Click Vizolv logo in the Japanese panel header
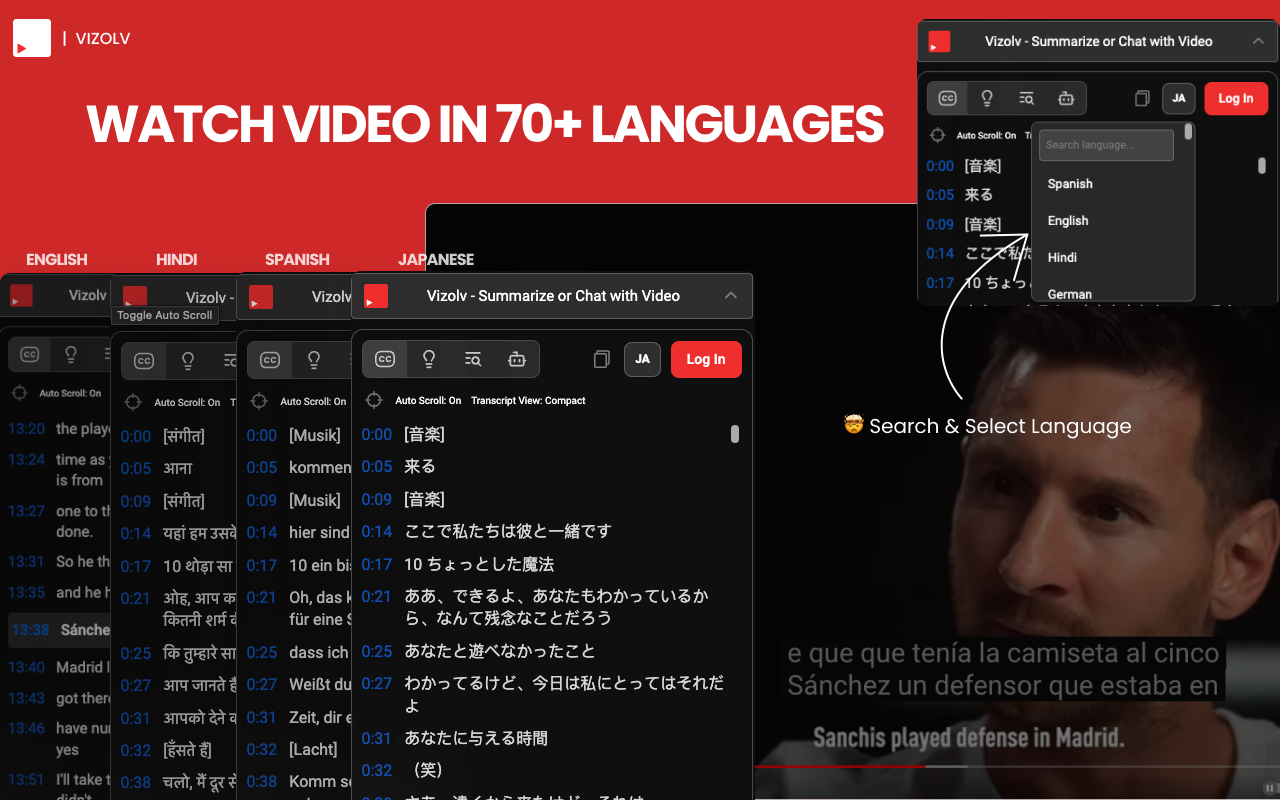 (x=376, y=296)
